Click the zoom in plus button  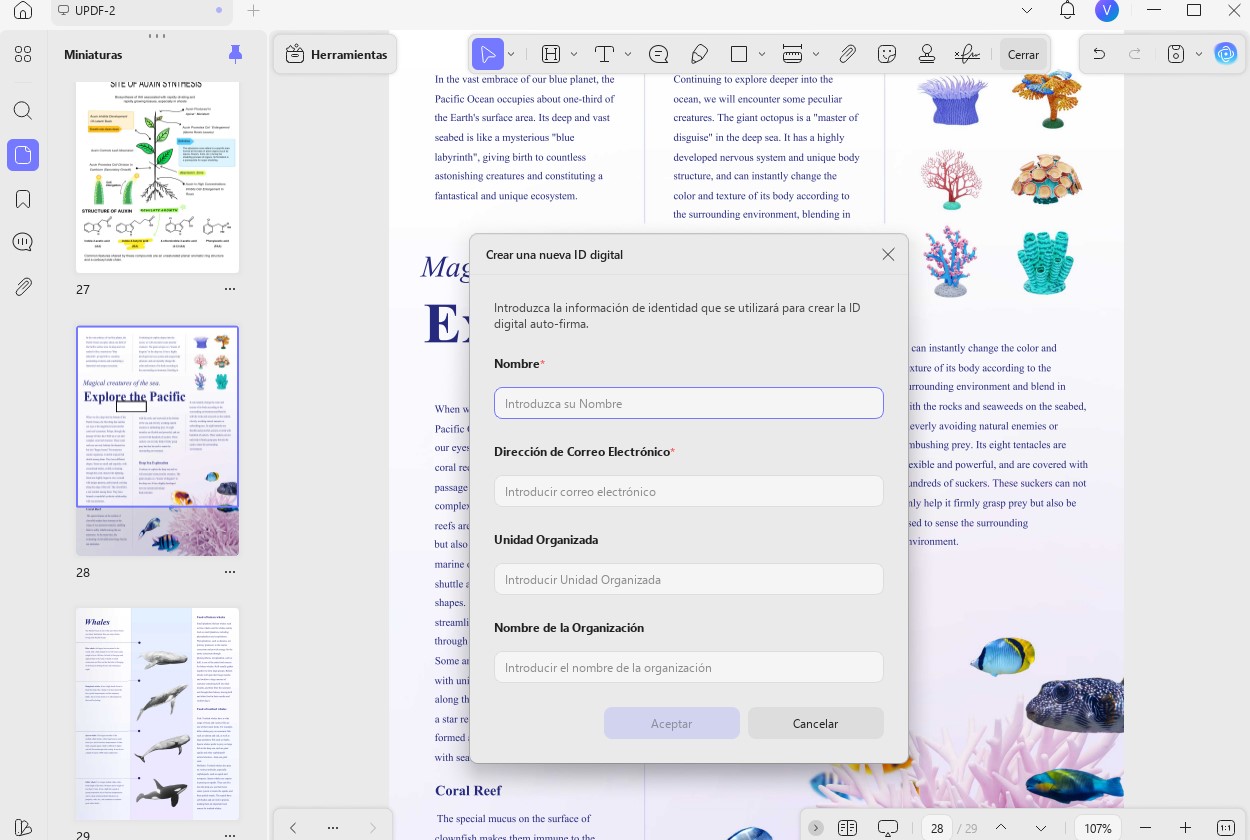pos(1186,828)
